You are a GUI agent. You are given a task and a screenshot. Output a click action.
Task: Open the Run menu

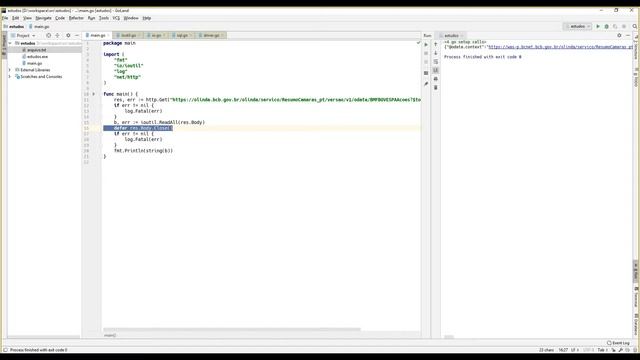pos(91,18)
